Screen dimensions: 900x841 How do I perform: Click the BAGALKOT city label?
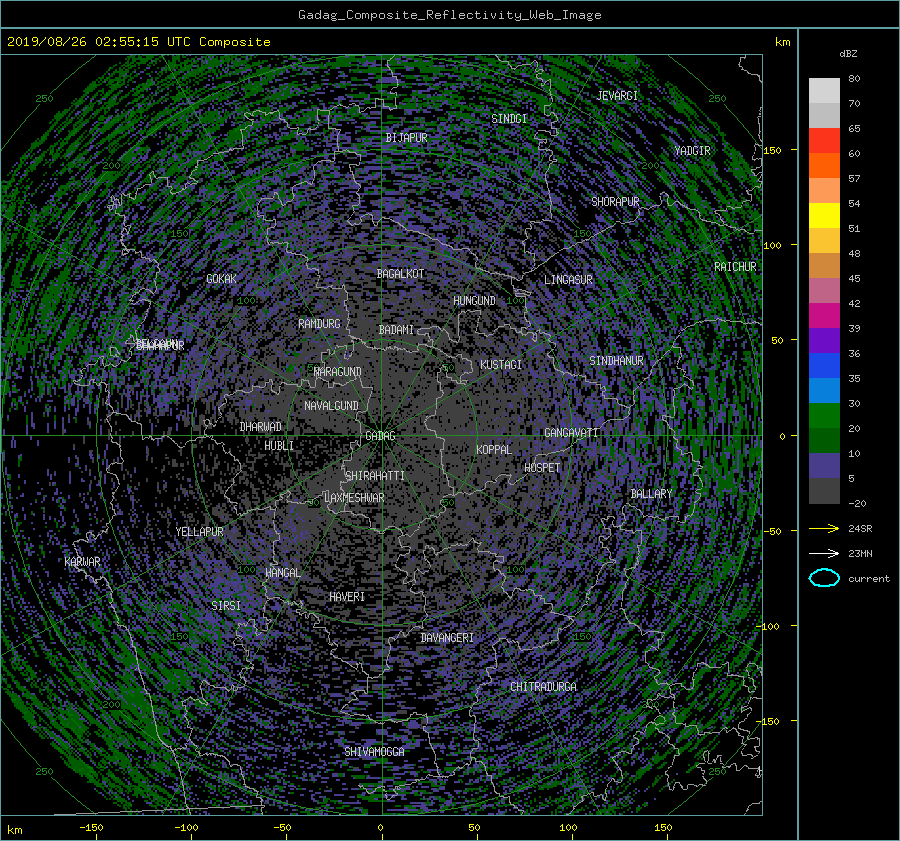click(x=400, y=274)
